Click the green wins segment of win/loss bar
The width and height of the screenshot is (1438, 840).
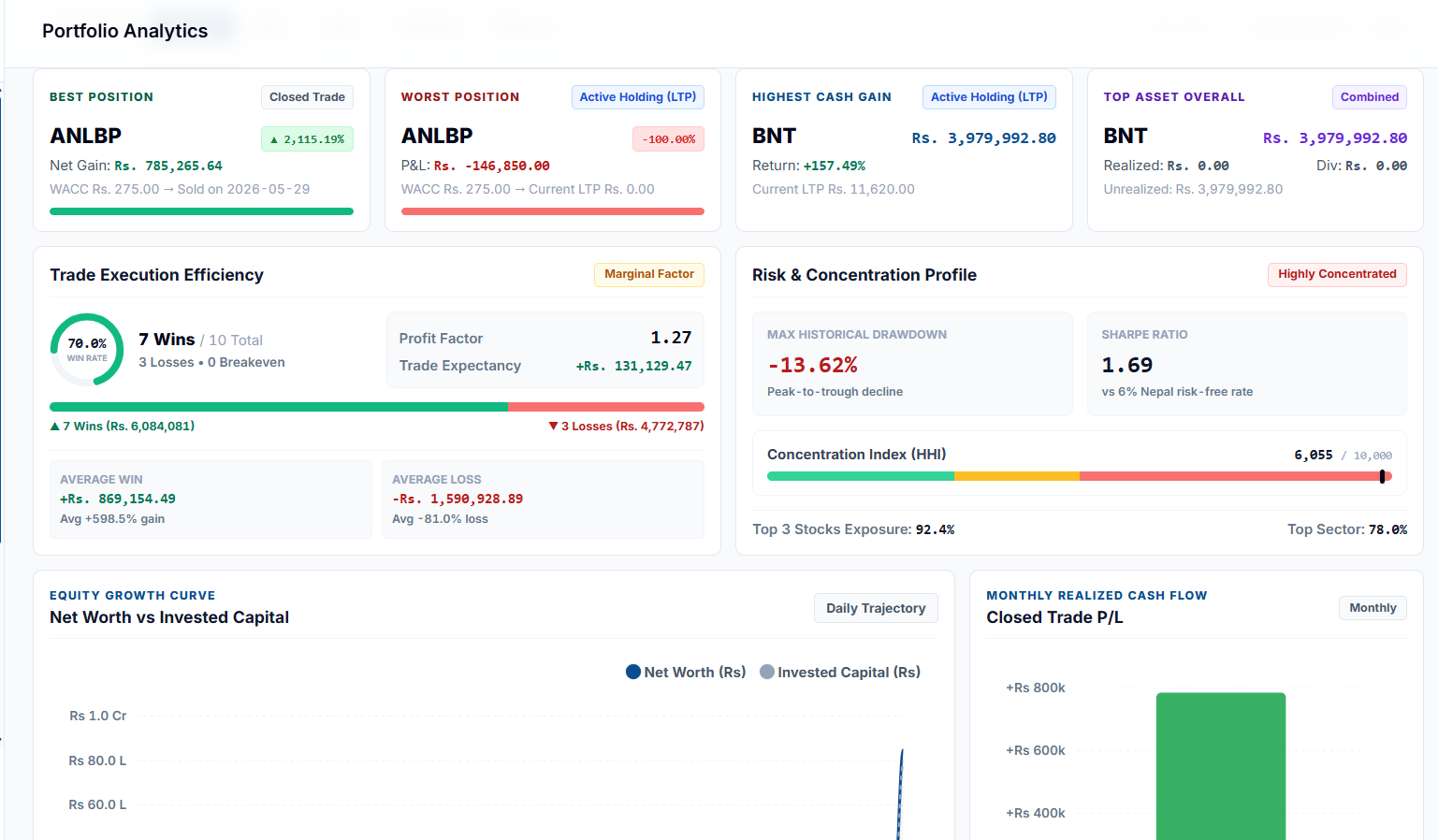pos(279,407)
